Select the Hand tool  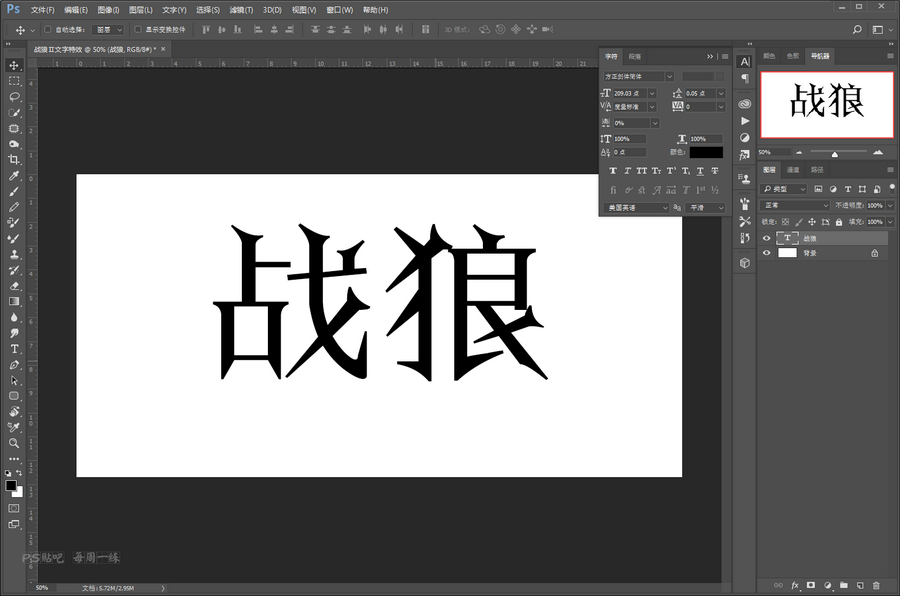14,412
